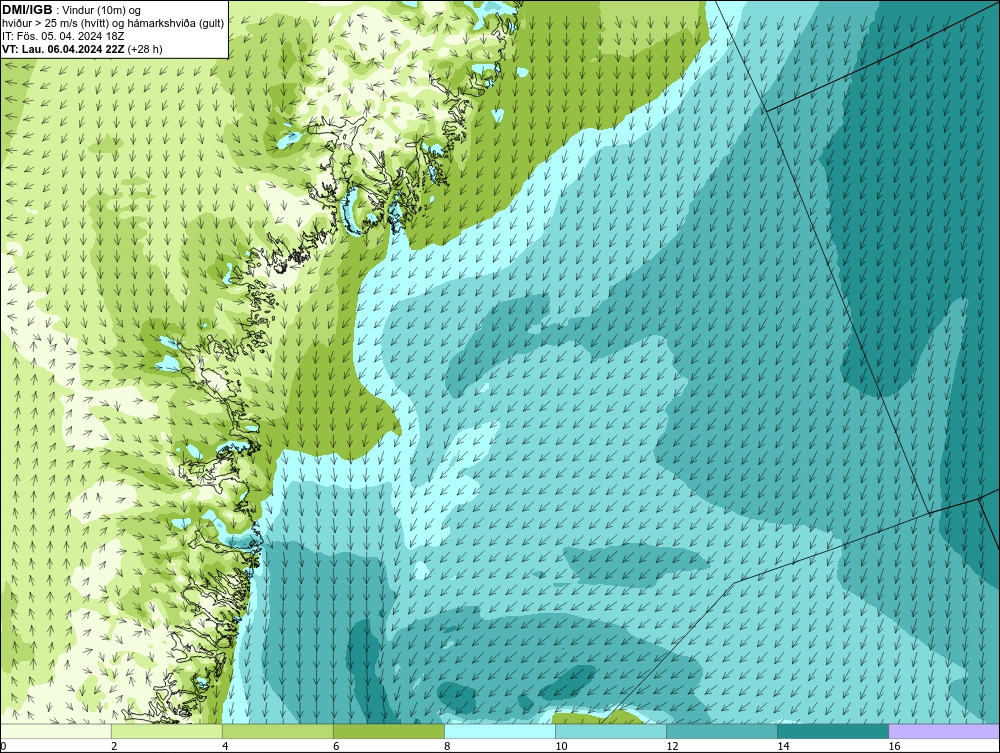The width and height of the screenshot is (1000, 753).
Task: Click the 12-14 m/s teal swatch
Action: pyautogui.click(x=722, y=731)
